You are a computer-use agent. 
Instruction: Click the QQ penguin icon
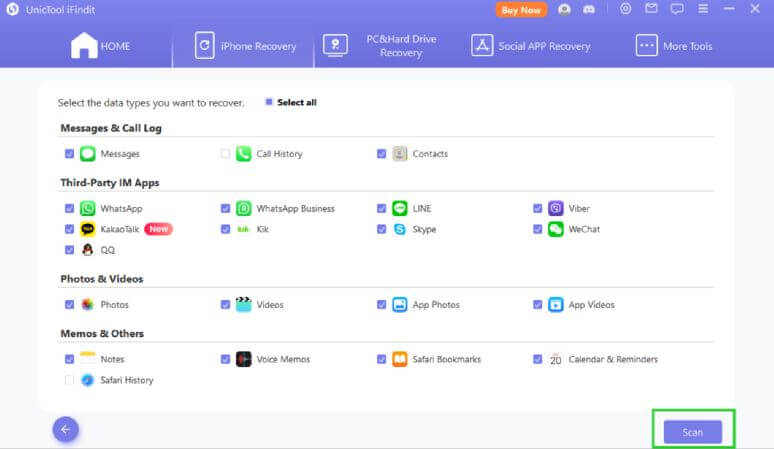point(87,250)
